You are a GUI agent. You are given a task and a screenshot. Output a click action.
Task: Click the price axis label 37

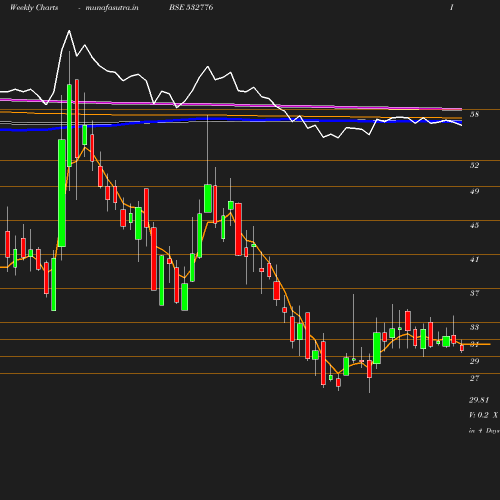[x=474, y=293]
